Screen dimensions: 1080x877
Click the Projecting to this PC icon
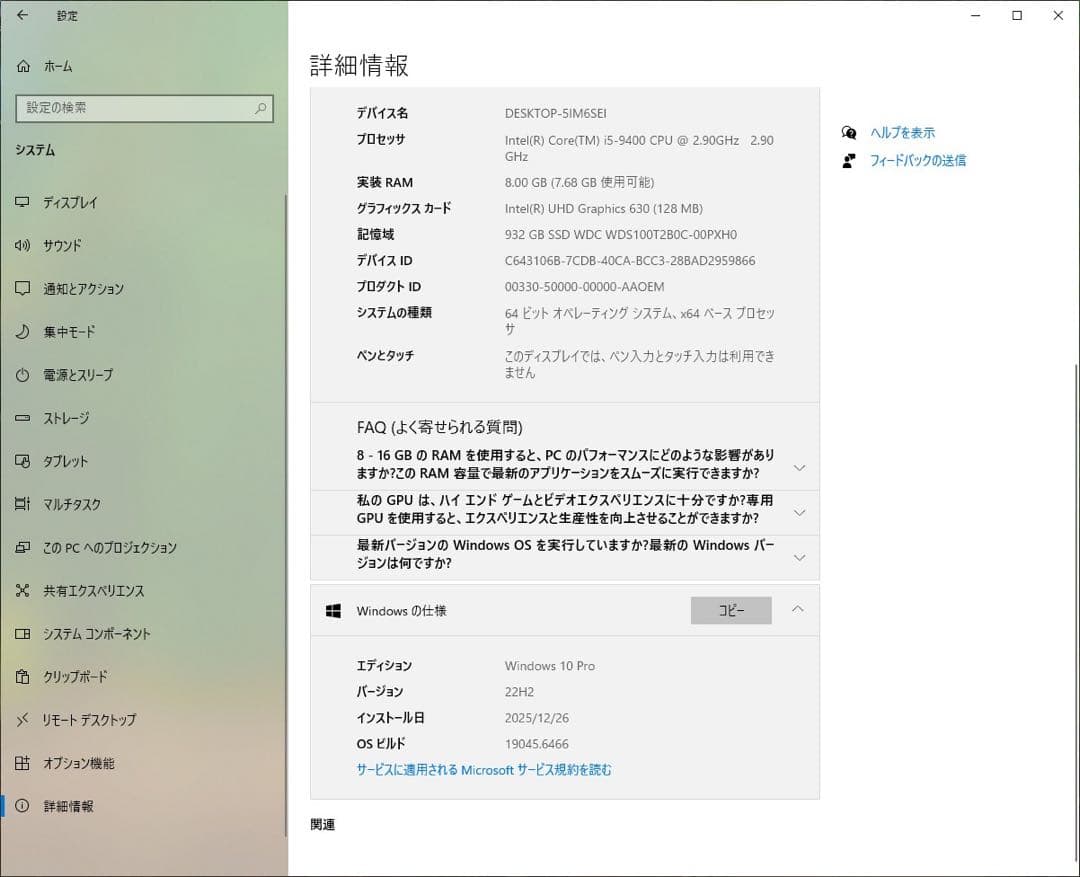click(22, 548)
